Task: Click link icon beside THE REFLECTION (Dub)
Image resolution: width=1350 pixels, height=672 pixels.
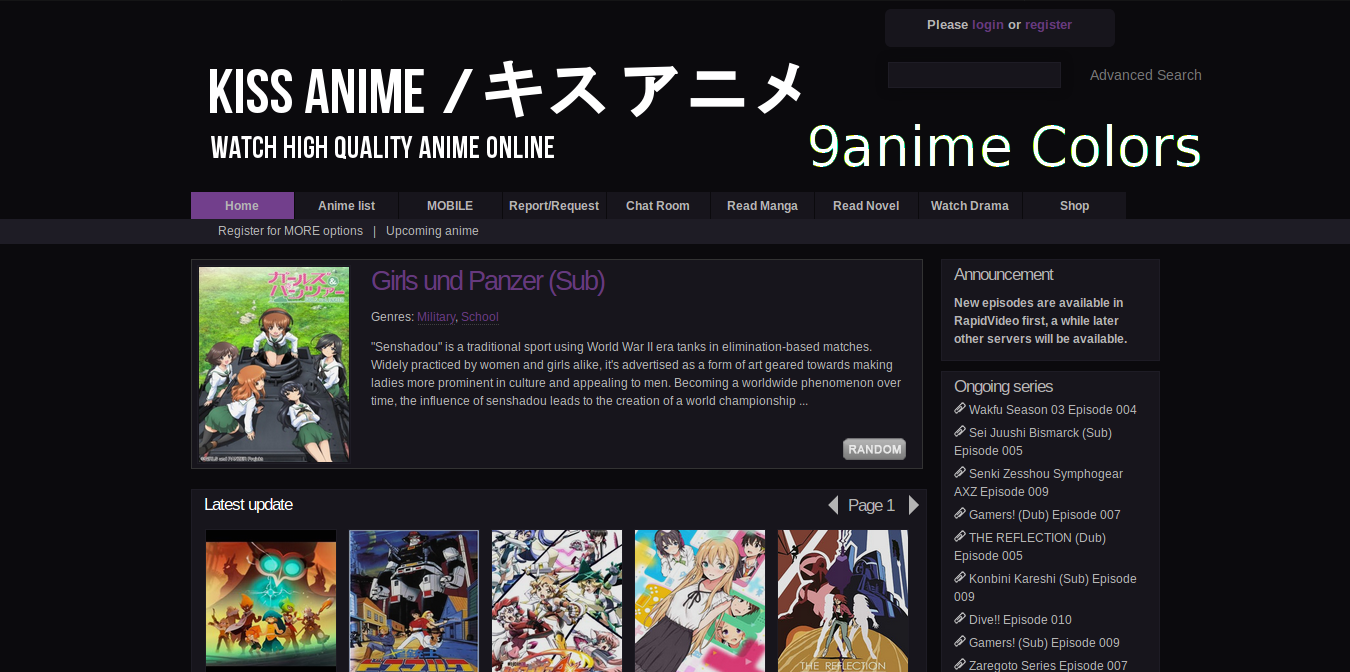Action: pyautogui.click(x=960, y=537)
